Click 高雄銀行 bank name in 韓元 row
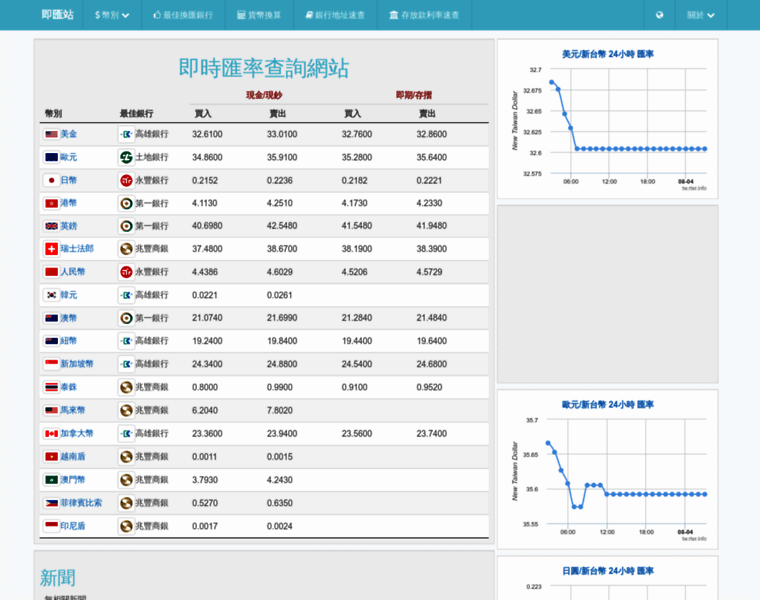Screen dimensions: 760x600 [152, 295]
